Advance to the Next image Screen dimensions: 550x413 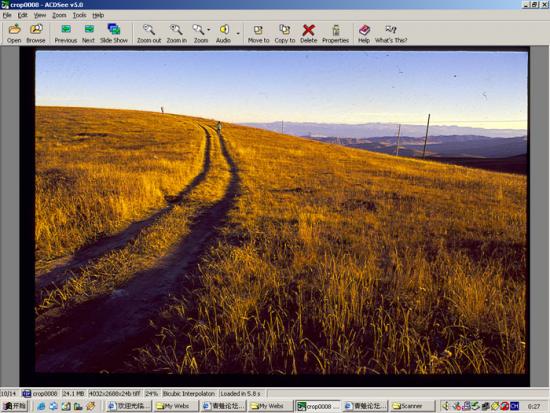(x=88, y=33)
